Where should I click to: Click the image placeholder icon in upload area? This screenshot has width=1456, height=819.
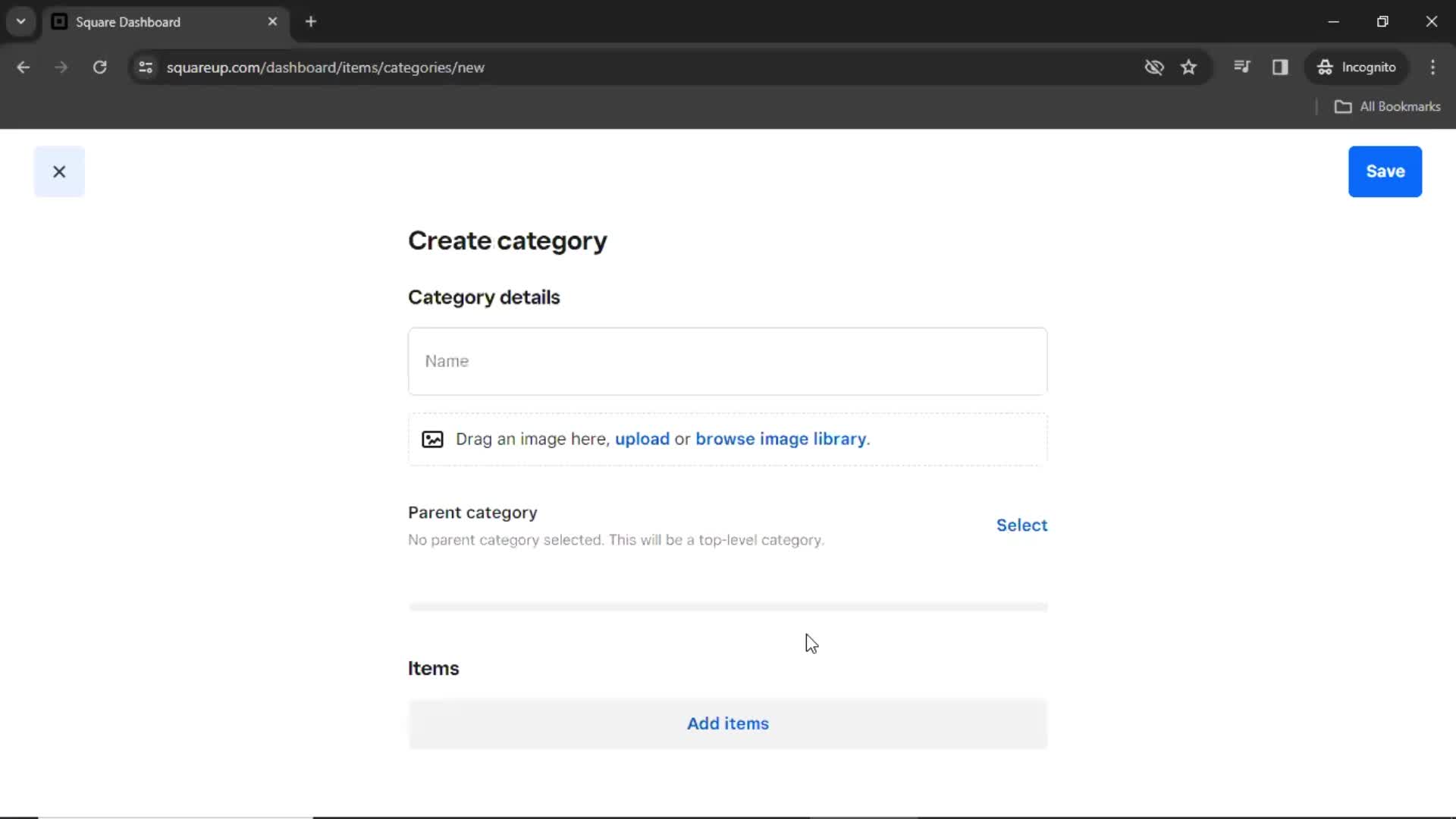pyautogui.click(x=432, y=439)
